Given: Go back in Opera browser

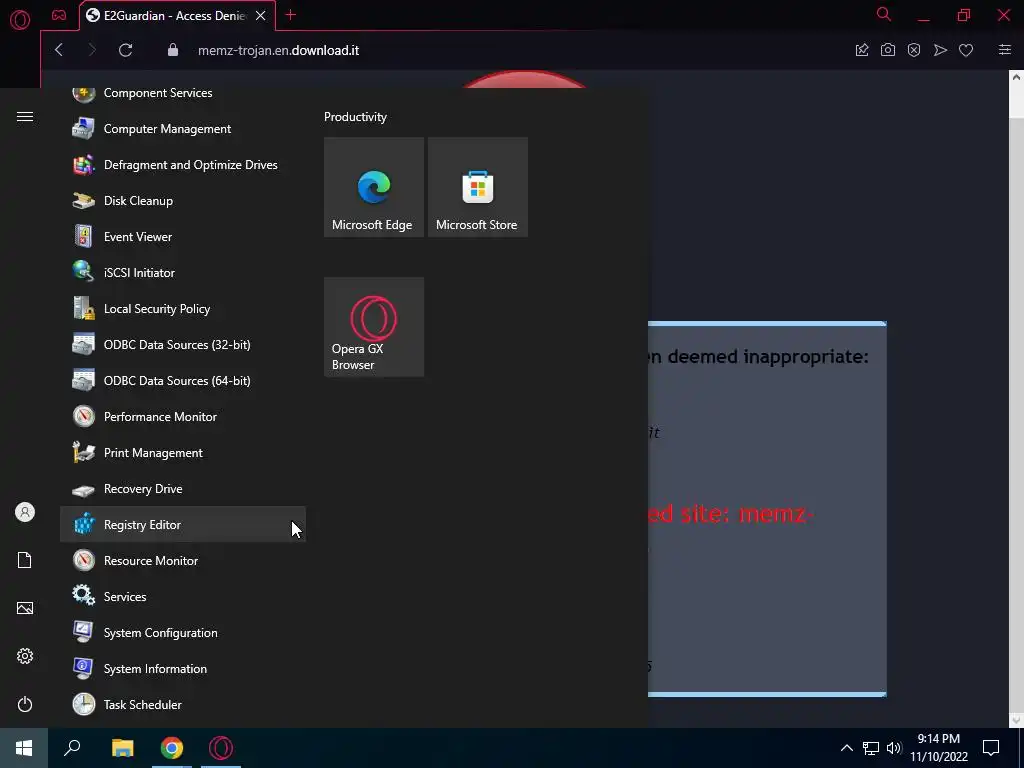Looking at the screenshot, I should 59,50.
